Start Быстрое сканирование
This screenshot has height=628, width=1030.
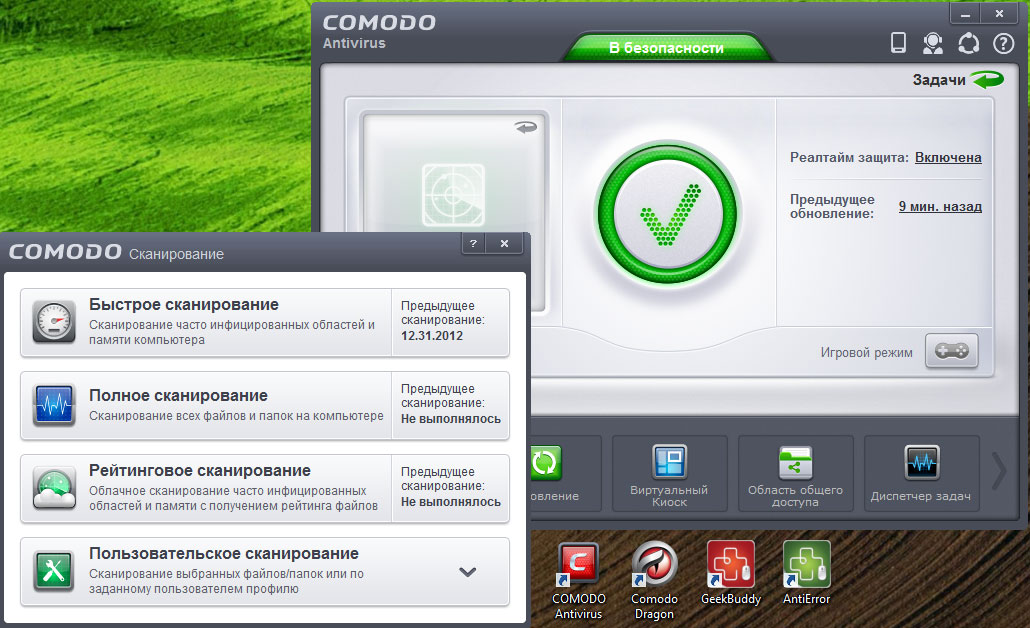coord(265,323)
